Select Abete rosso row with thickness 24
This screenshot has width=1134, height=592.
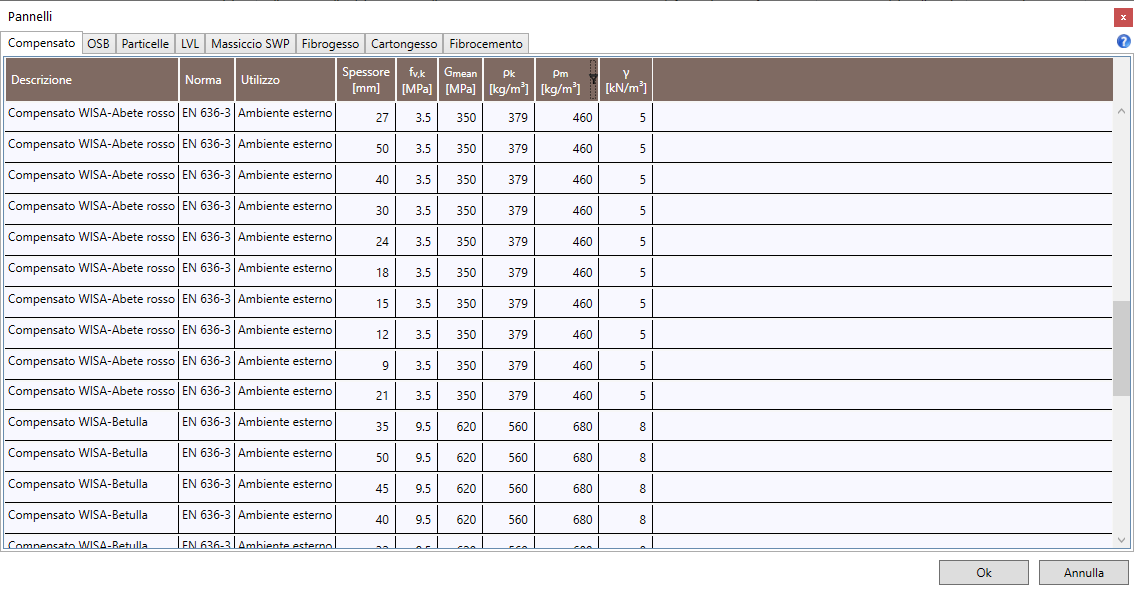pos(558,241)
